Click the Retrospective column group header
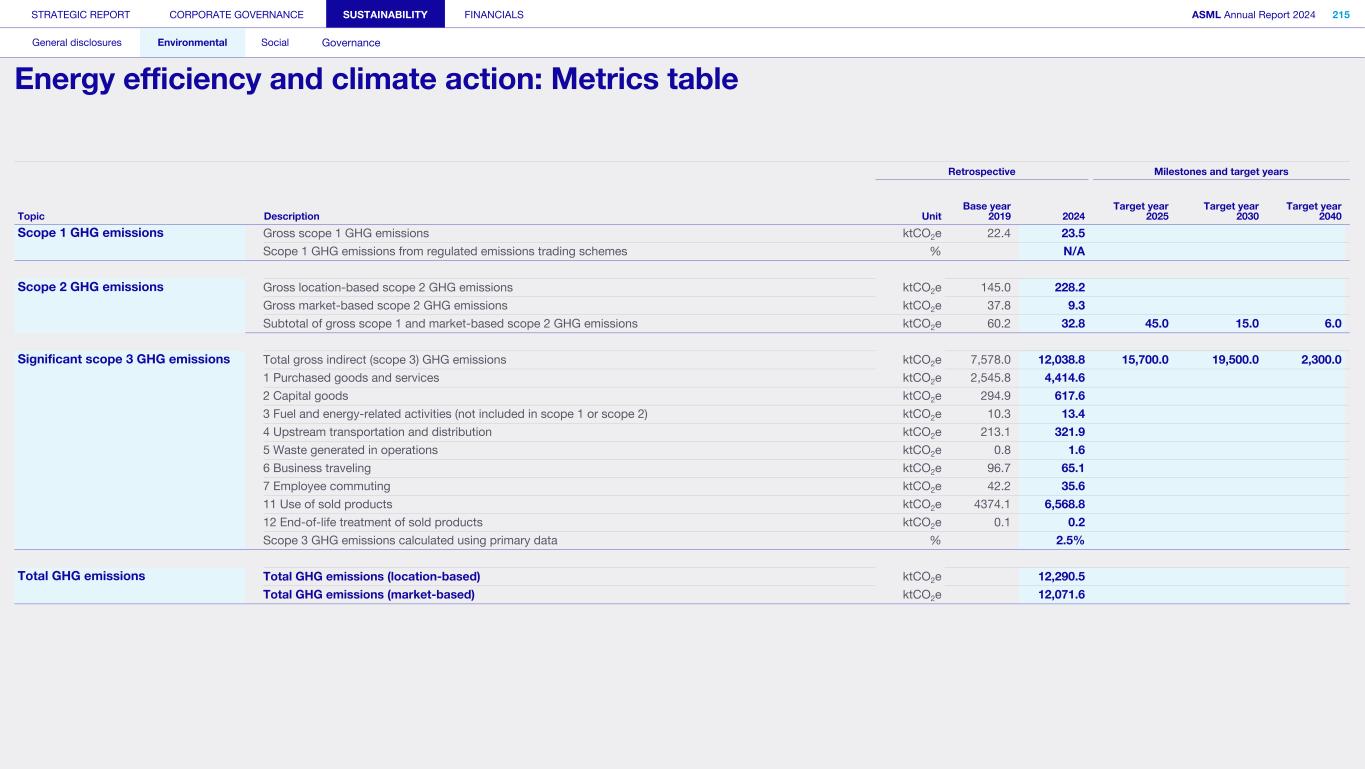1365x769 pixels. (981, 172)
